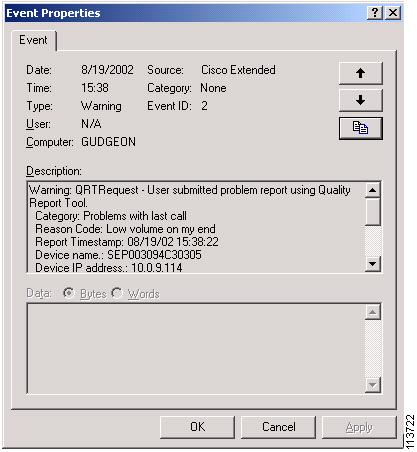Show the next event with down arrow
The width and height of the screenshot is (417, 452).
tap(360, 100)
